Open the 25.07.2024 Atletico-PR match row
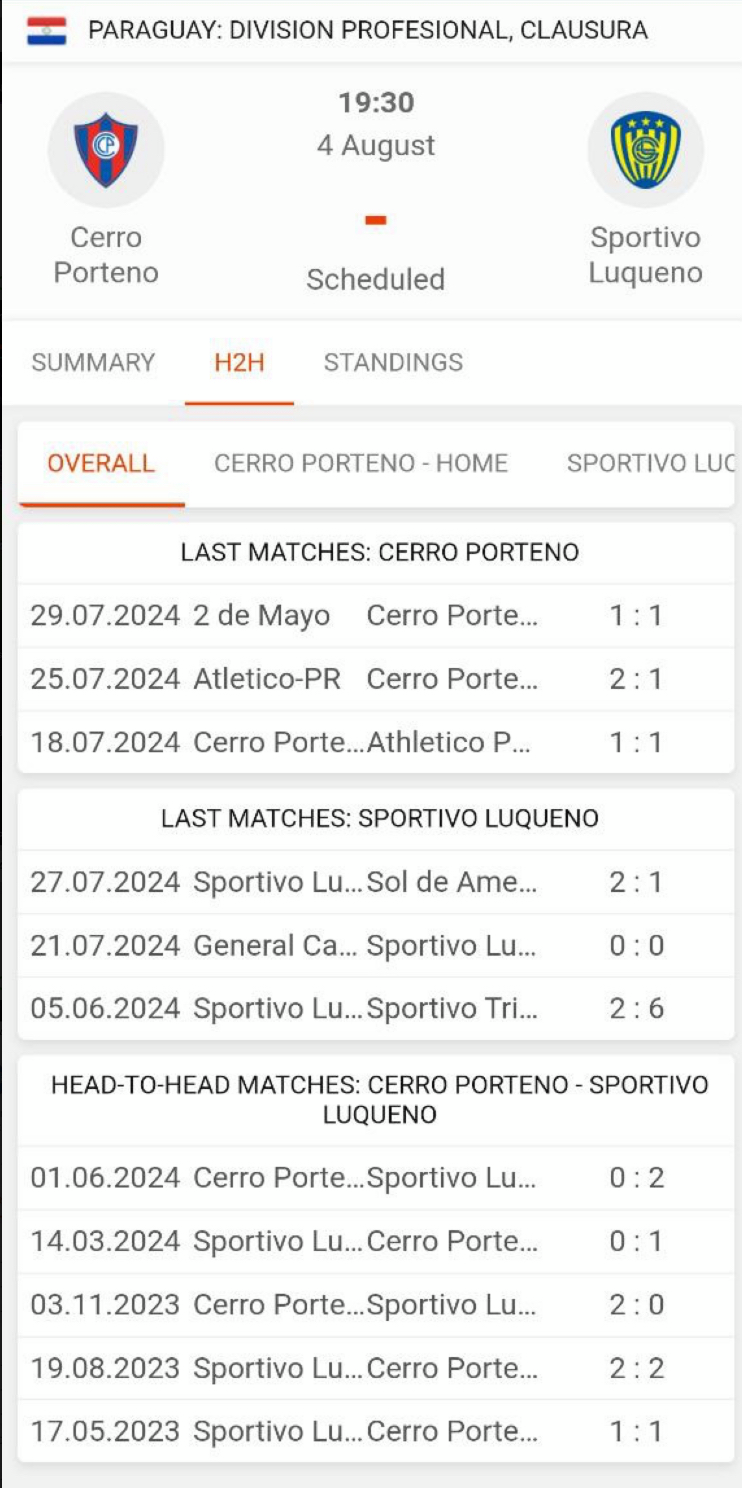Image resolution: width=742 pixels, height=1488 pixels. [376, 680]
